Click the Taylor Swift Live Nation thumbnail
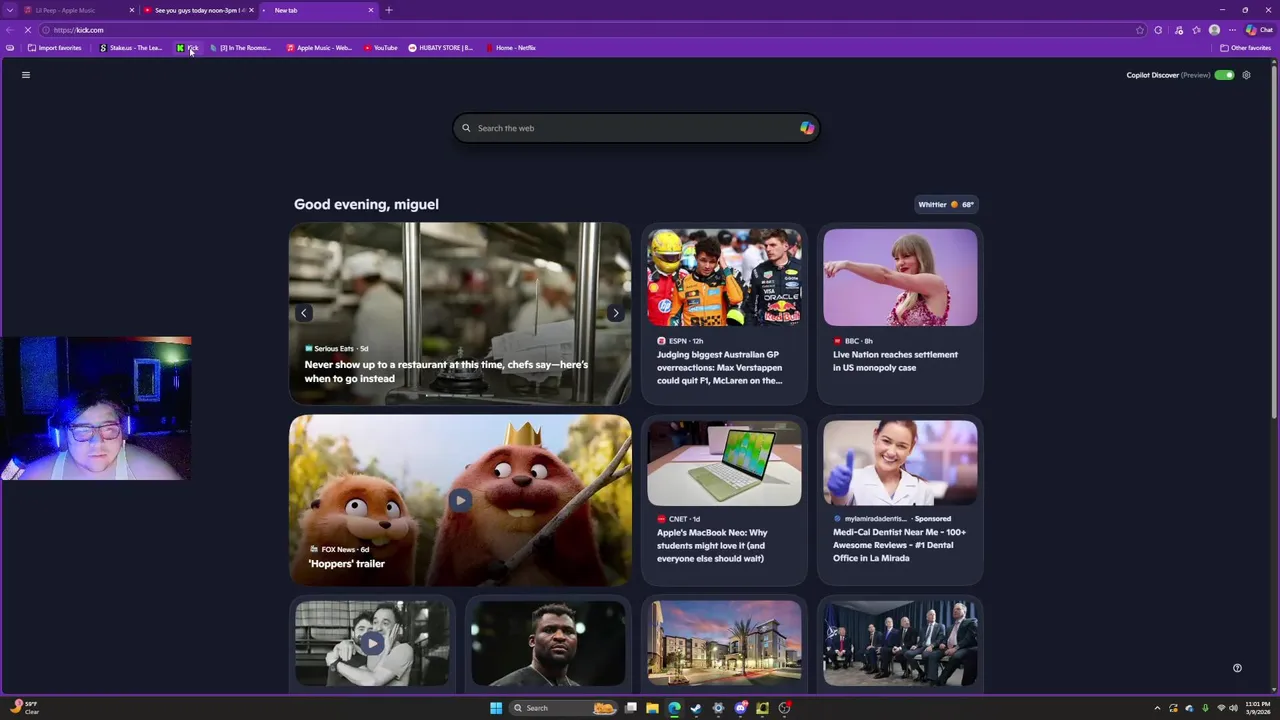The width and height of the screenshot is (1280, 720). 900,277
